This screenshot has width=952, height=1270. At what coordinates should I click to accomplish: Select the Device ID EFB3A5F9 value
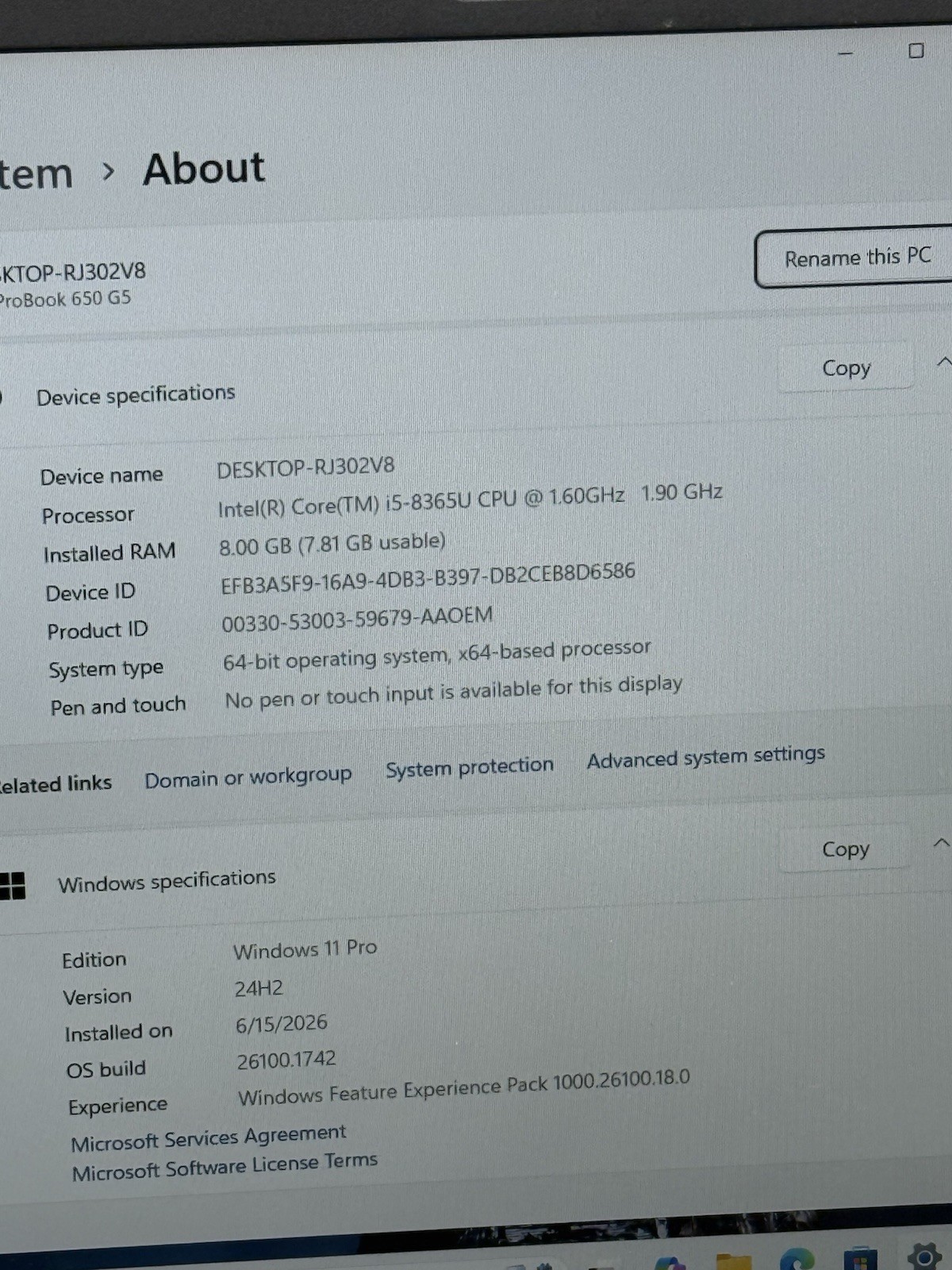pos(428,577)
